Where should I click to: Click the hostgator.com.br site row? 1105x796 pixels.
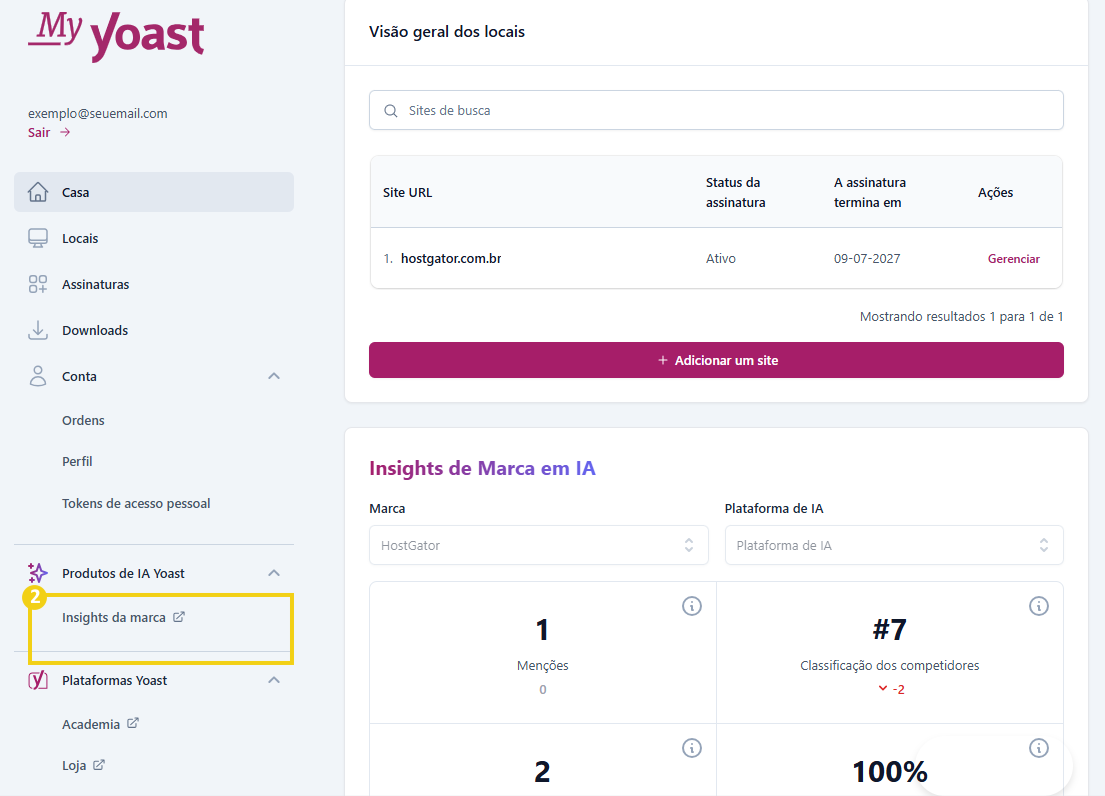click(x=716, y=258)
